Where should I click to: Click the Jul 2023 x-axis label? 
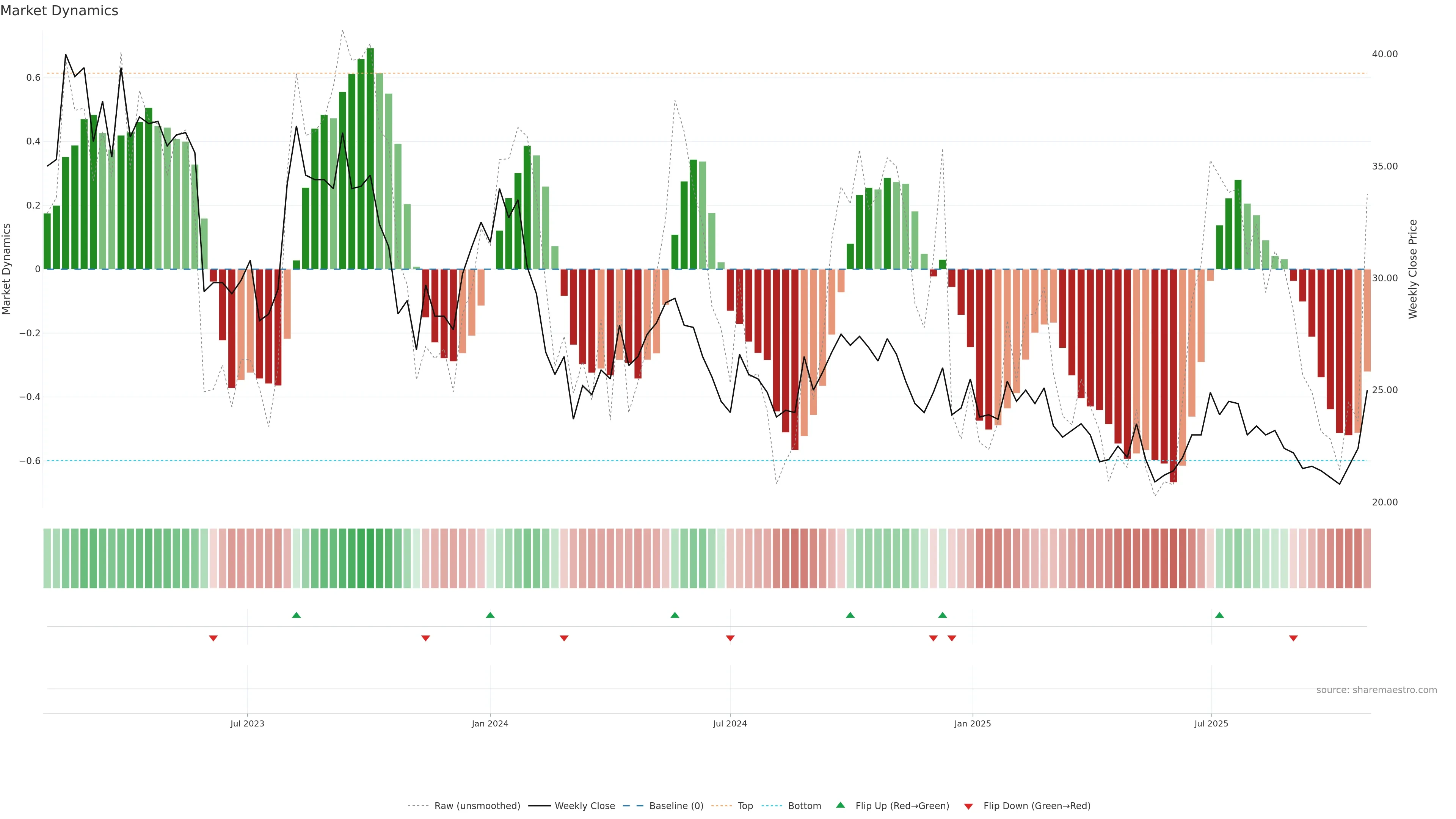(x=247, y=723)
